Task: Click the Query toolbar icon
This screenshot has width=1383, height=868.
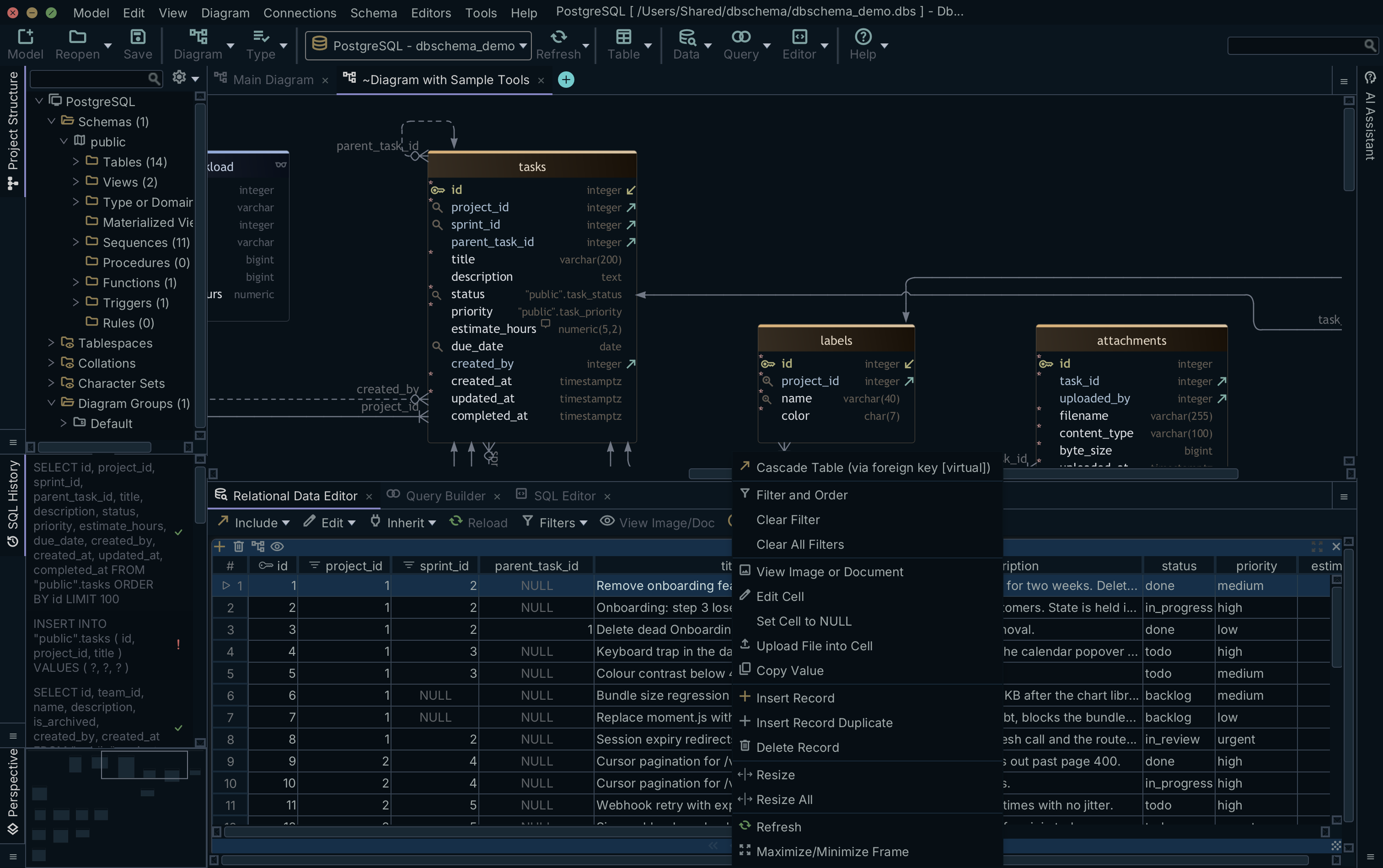Action: [x=740, y=38]
